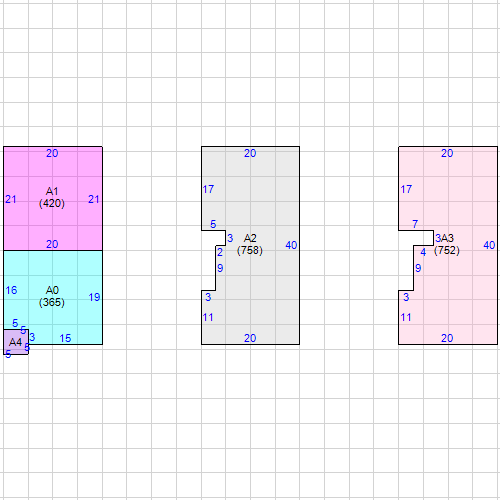Click the 16 dimension on area A0
Screen dimensions: 500x500
coord(11,290)
